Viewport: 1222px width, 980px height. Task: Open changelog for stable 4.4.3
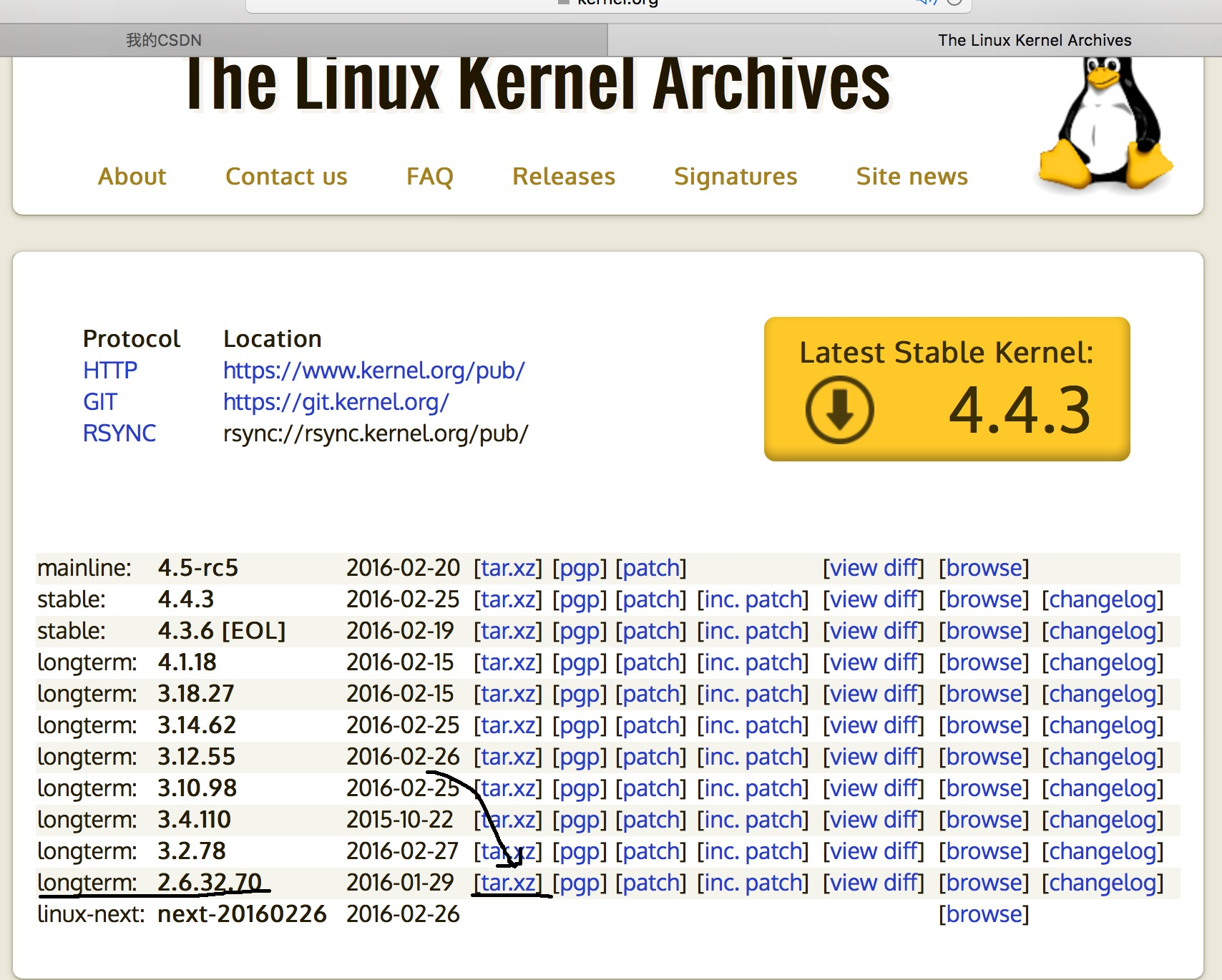click(x=1103, y=599)
